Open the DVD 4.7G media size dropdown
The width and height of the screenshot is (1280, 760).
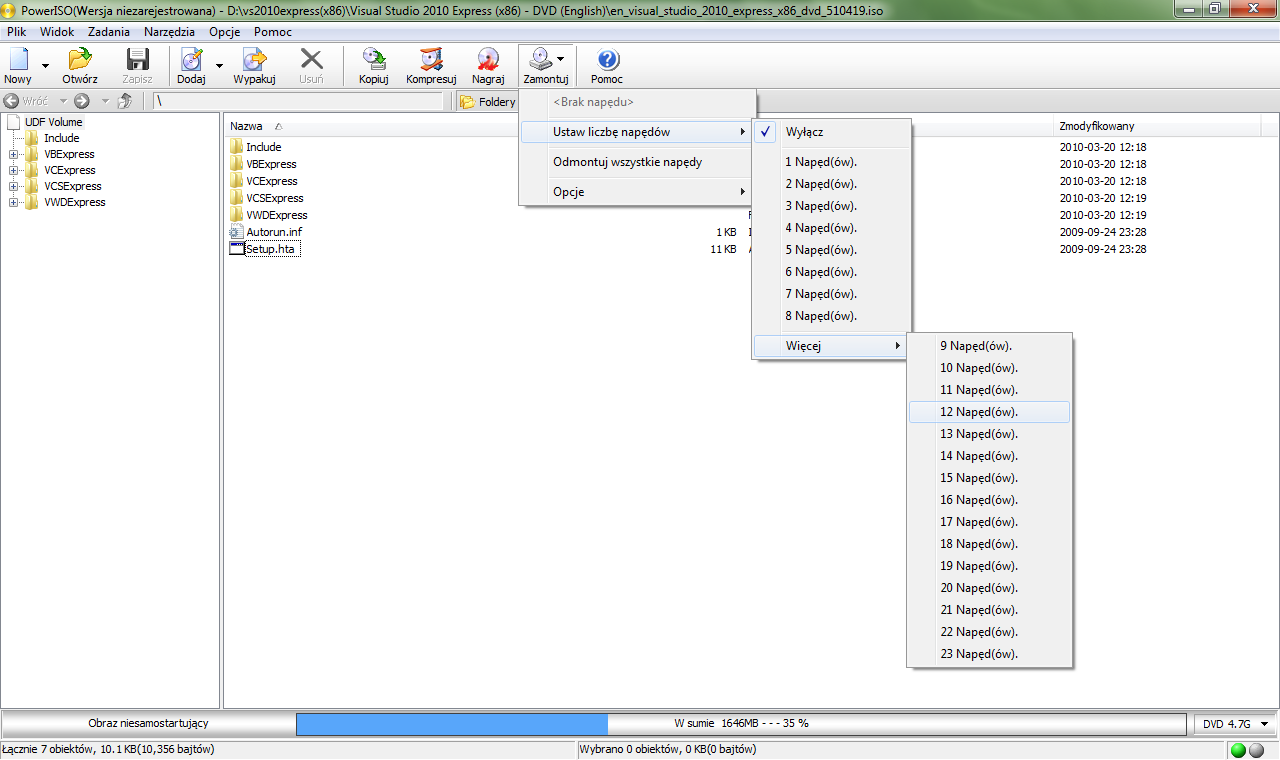[1236, 723]
